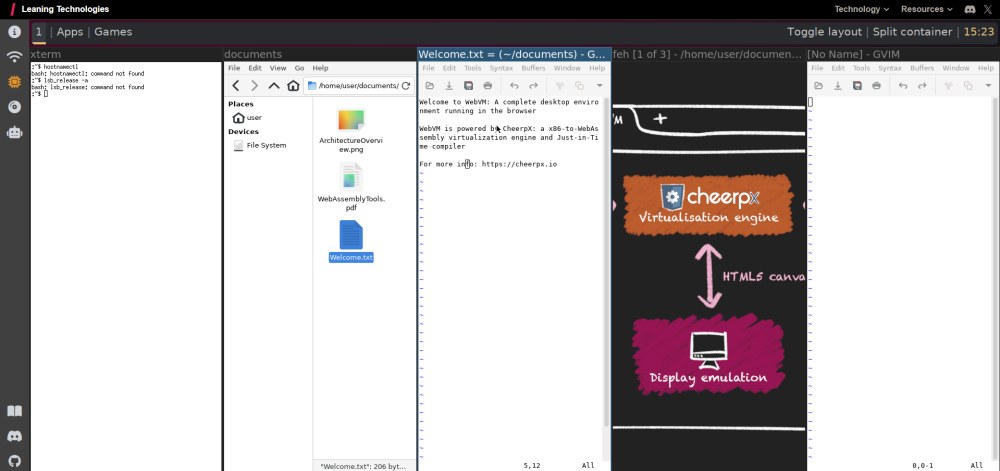Screen dimensions: 1000x471
Task: Select File System under Devices
Action: pos(266,145)
